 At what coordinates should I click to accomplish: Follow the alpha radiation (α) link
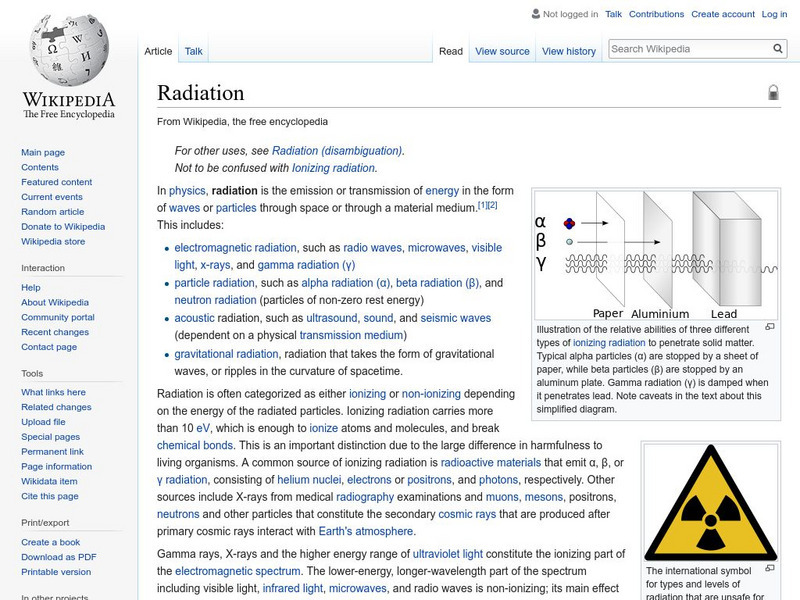point(345,283)
